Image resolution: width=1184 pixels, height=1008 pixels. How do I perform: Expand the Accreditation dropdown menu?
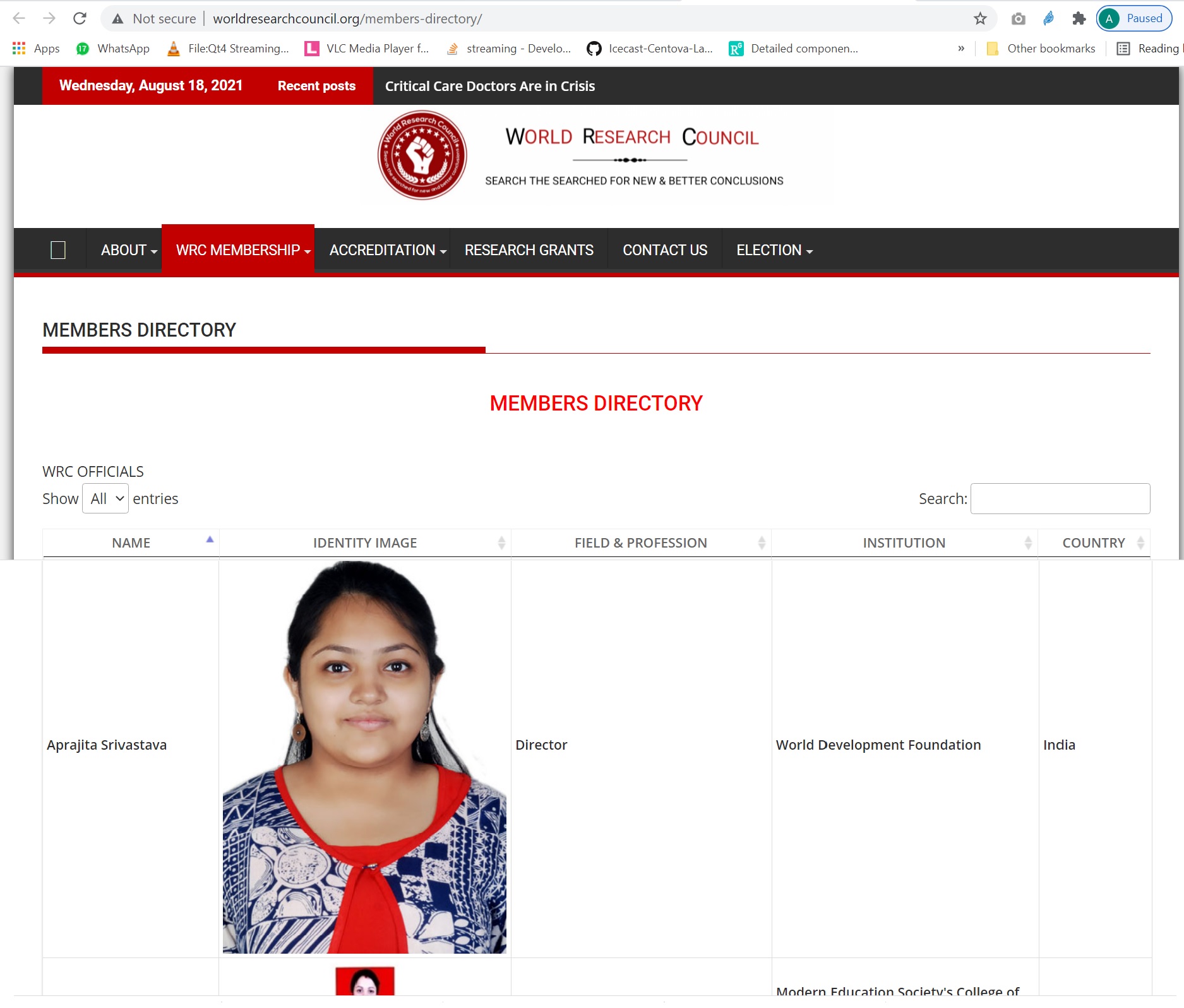(x=387, y=250)
